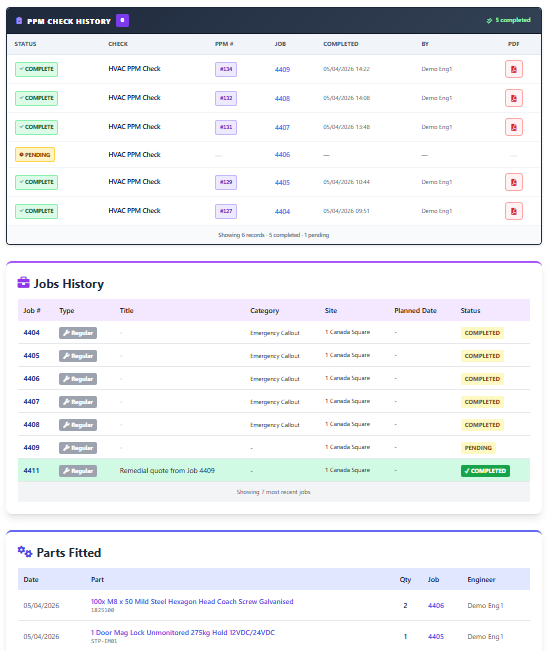550x651 pixels.
Task: Click HVAC PPM Check name in job 4406 row
Action: pos(134,155)
